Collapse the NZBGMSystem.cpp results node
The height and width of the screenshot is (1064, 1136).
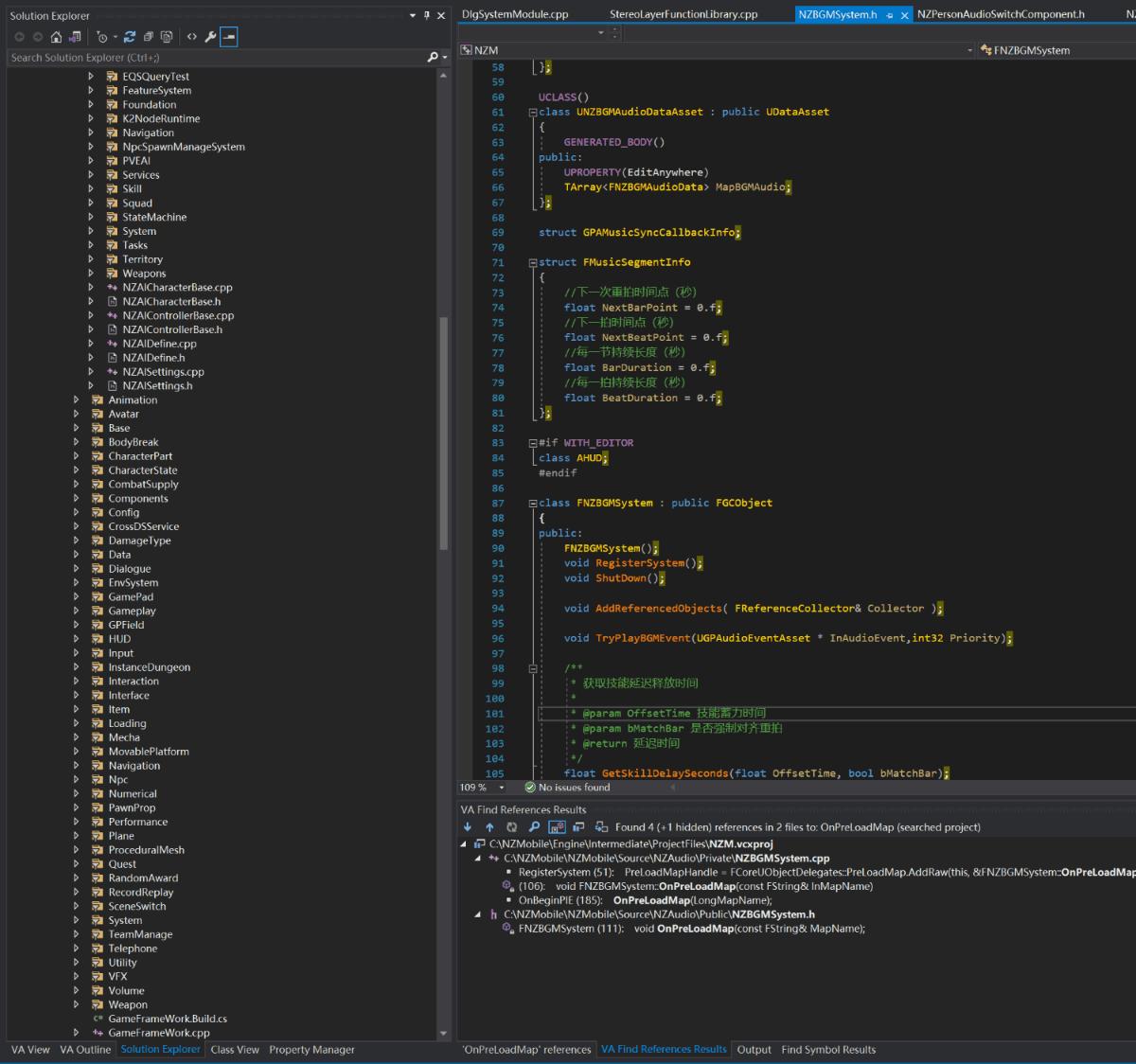[478, 859]
